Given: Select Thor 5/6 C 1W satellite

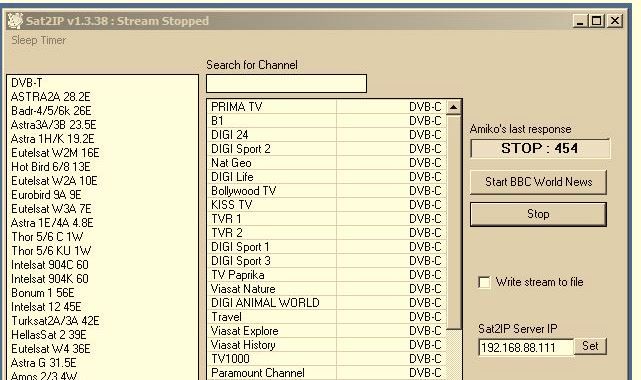Looking at the screenshot, I should coord(103,237).
